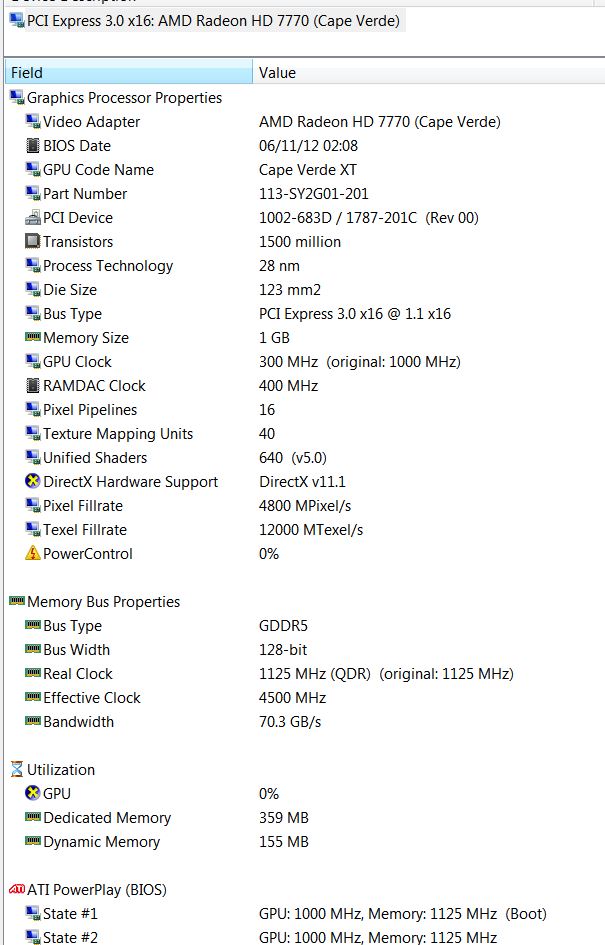Screen dimensions: 605x945
Task: Click the Process Technology icon
Action: (x=33, y=265)
